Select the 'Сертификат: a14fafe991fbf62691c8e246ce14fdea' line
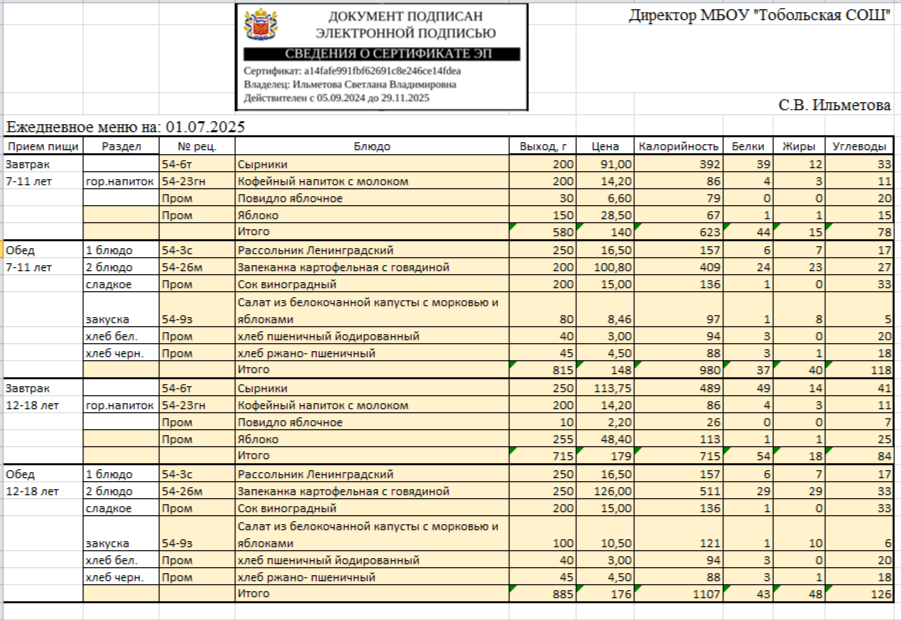 pyautogui.click(x=352, y=71)
